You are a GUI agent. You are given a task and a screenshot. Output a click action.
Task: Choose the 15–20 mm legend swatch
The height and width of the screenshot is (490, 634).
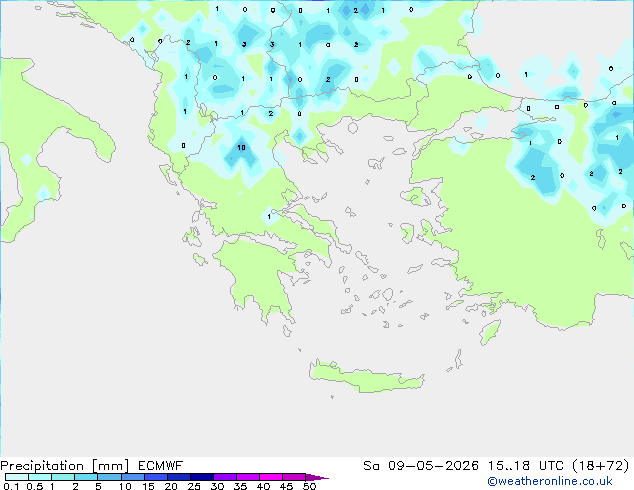tap(156, 477)
